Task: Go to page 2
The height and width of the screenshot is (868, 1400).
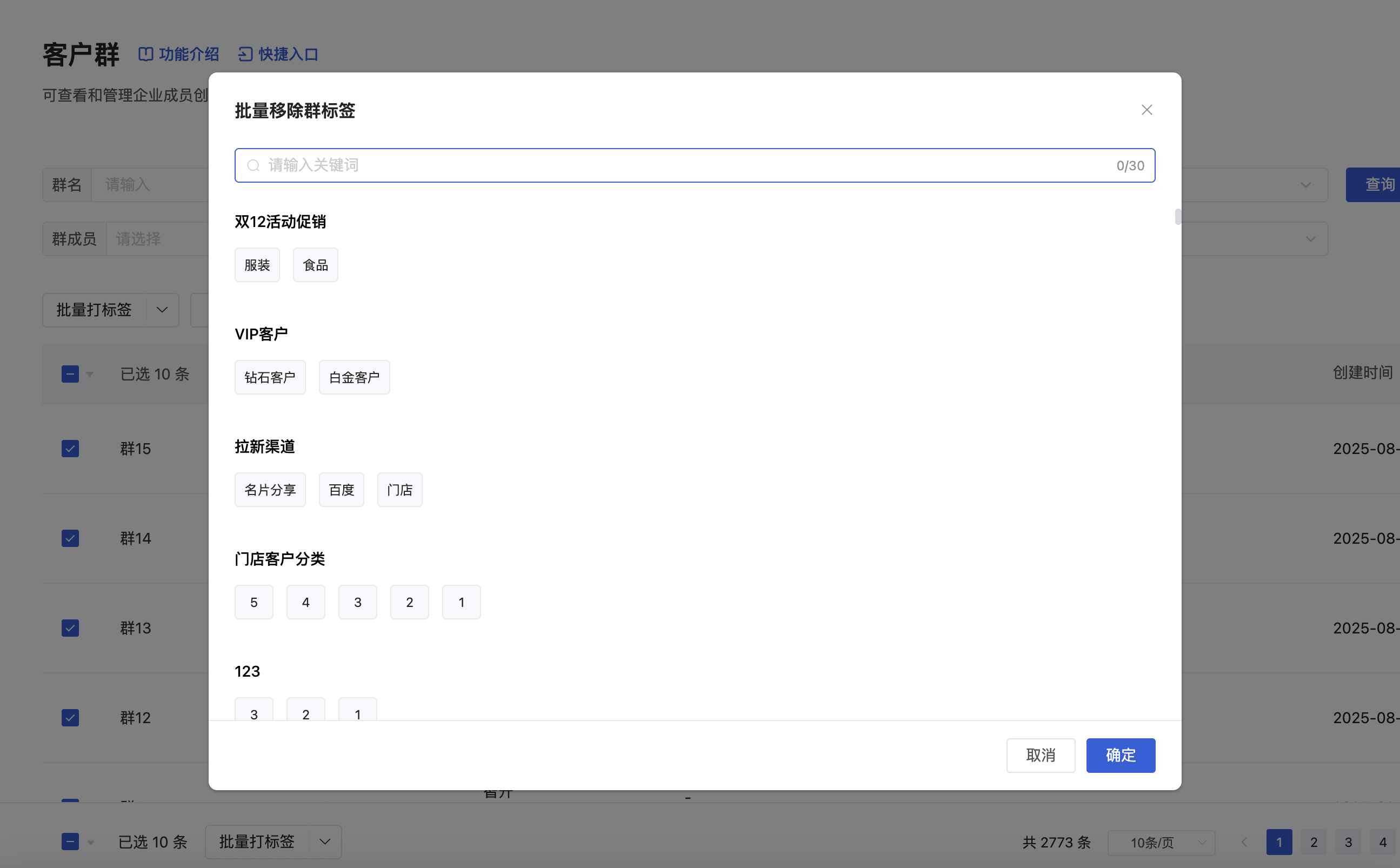Action: pyautogui.click(x=1314, y=842)
